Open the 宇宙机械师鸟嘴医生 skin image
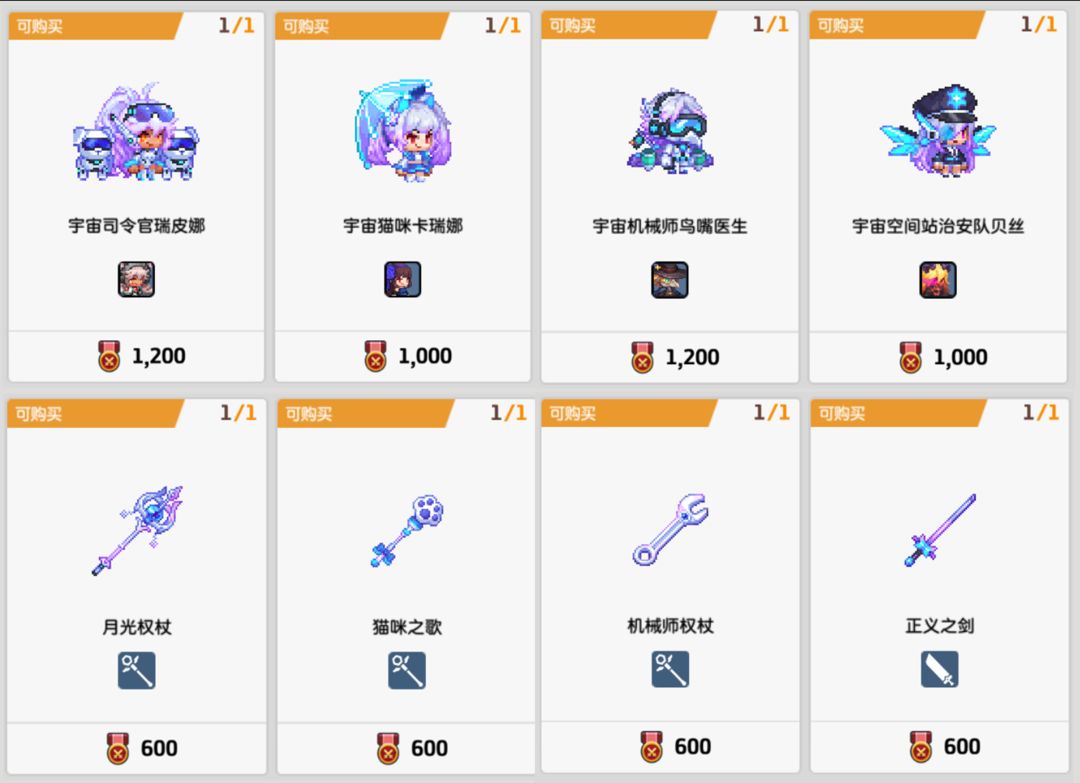 (670, 131)
